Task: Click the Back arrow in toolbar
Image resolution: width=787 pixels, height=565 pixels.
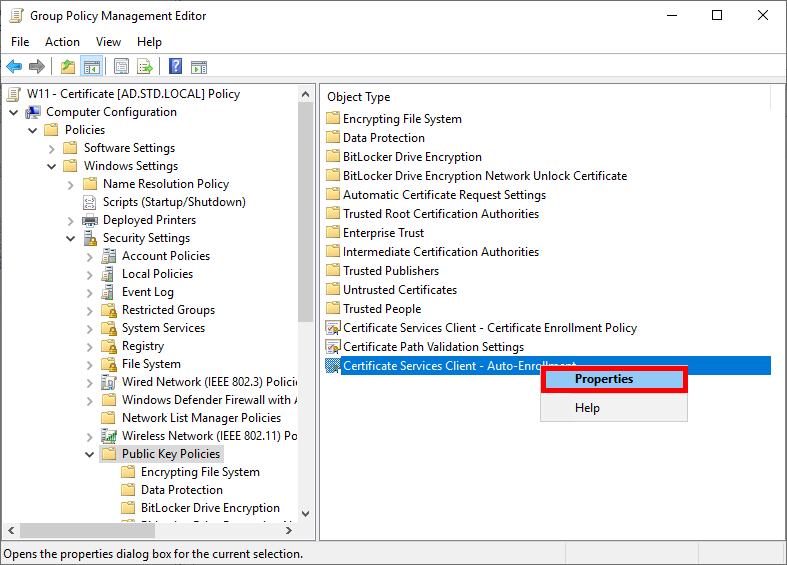Action: click(14, 67)
